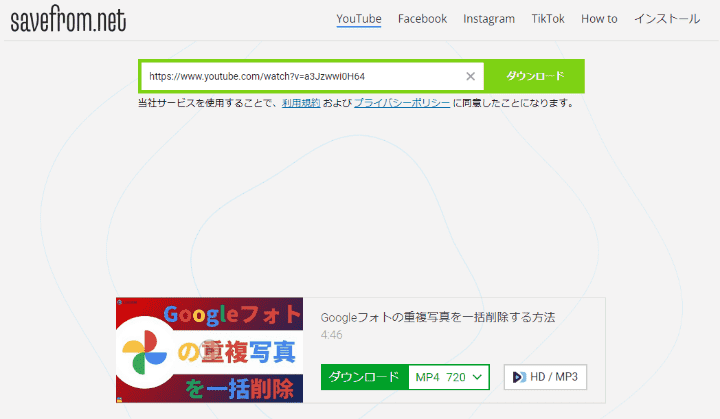Click the Googleフォト video thumbnail
This screenshot has height=419, width=720.
(x=209, y=350)
